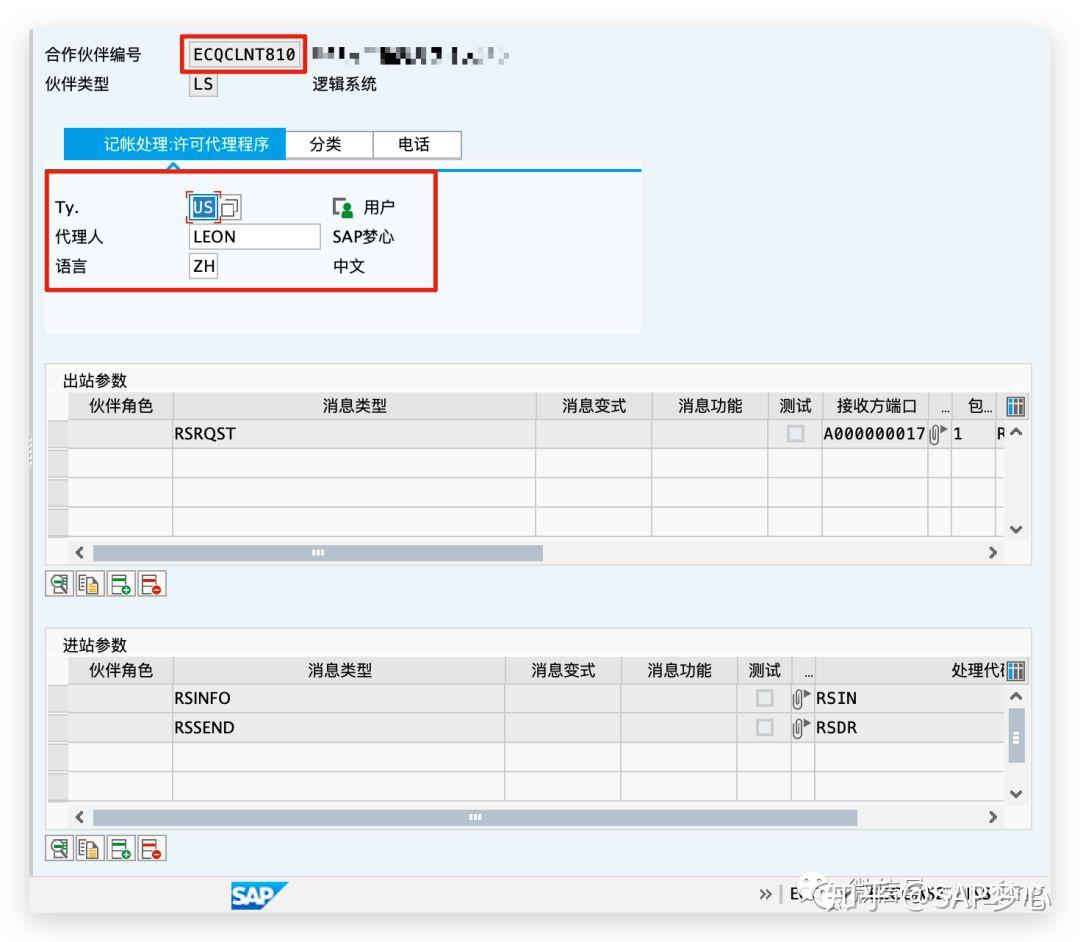Click the US type field
1080x942 pixels.
pyautogui.click(x=203, y=207)
